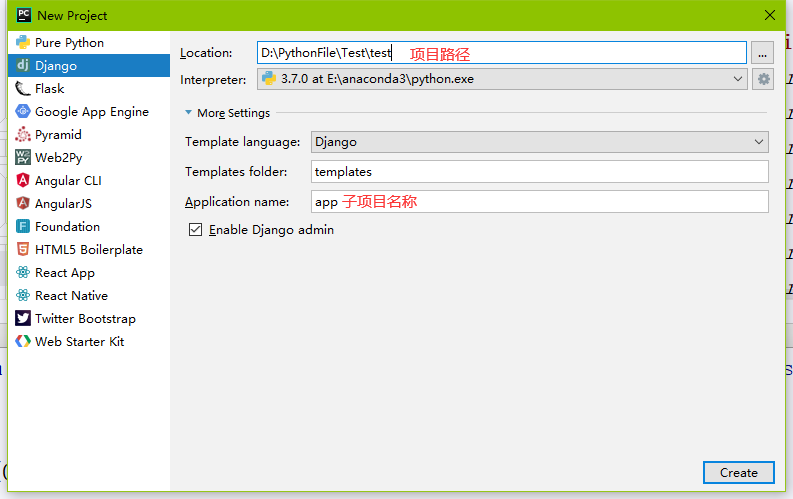This screenshot has width=793, height=499.
Task: Focus the Application name field
Action: pyautogui.click(x=540, y=202)
